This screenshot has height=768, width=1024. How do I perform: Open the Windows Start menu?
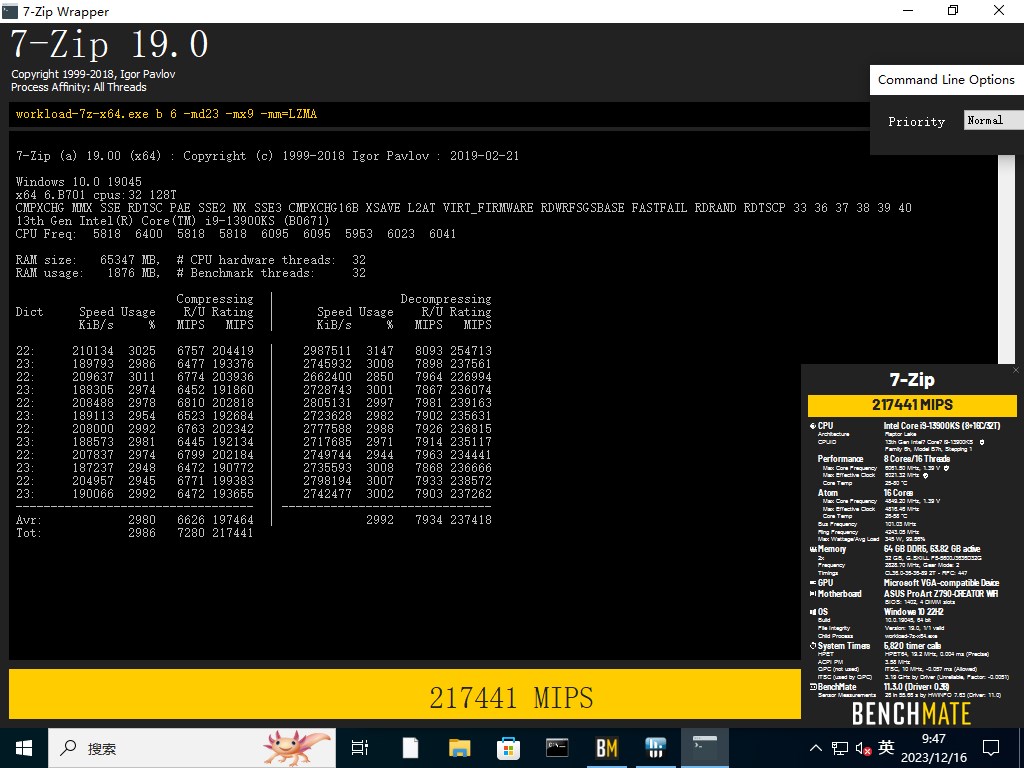pyautogui.click(x=24, y=748)
